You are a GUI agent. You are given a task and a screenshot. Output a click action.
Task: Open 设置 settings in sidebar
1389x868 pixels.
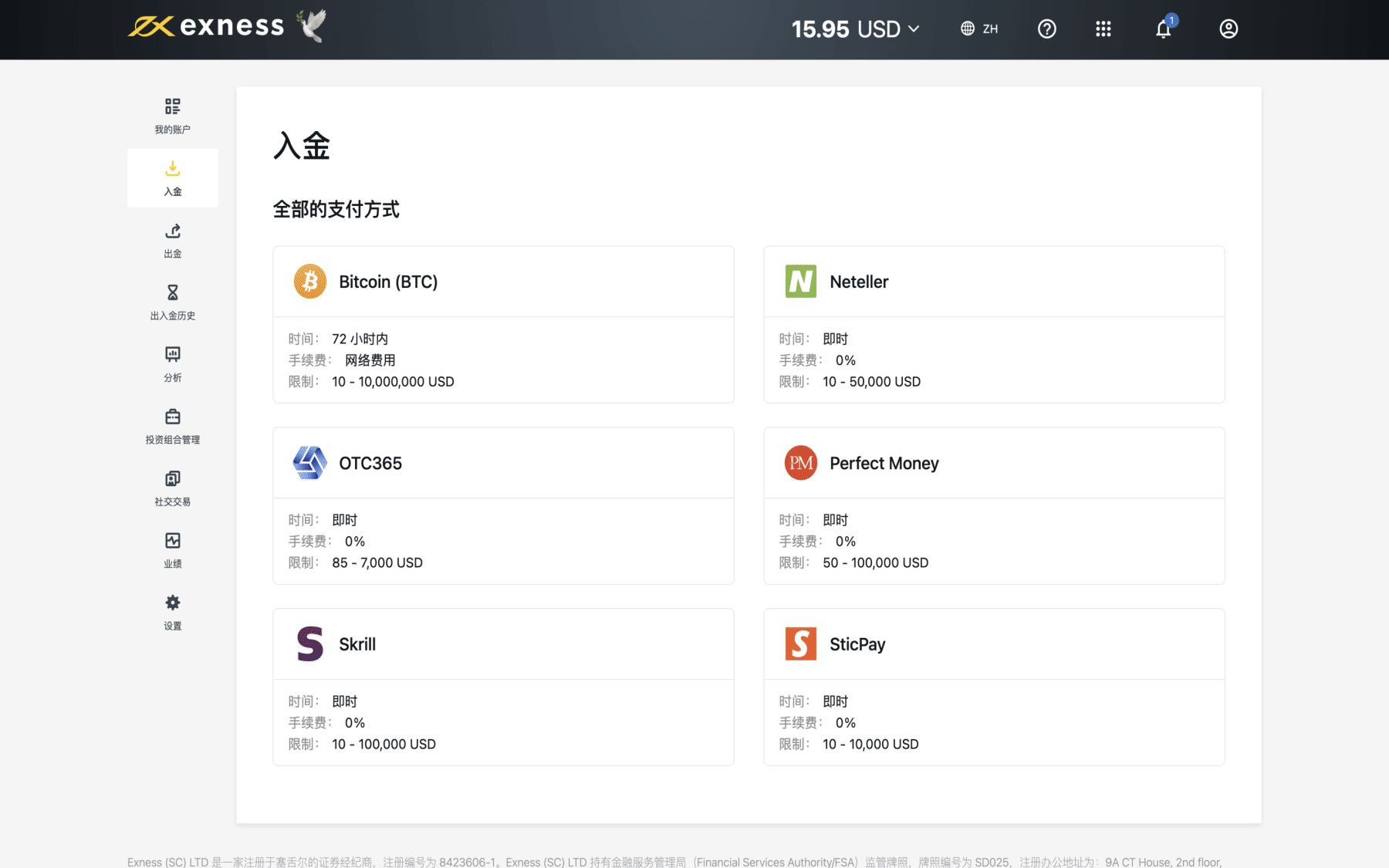(172, 612)
